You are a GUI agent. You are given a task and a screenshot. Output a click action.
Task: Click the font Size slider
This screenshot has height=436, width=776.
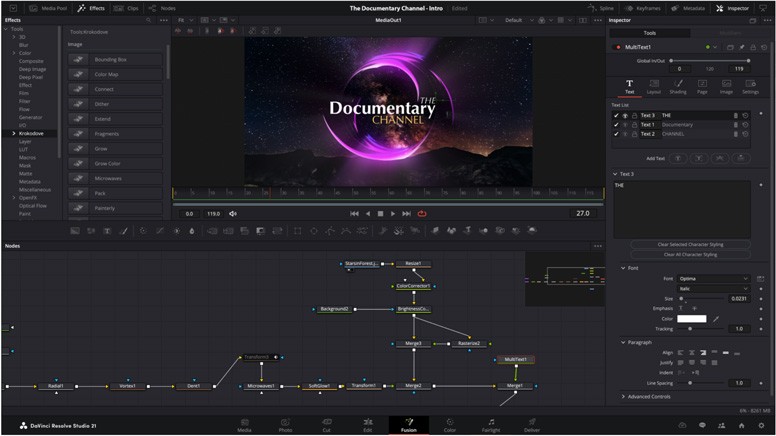click(702, 299)
